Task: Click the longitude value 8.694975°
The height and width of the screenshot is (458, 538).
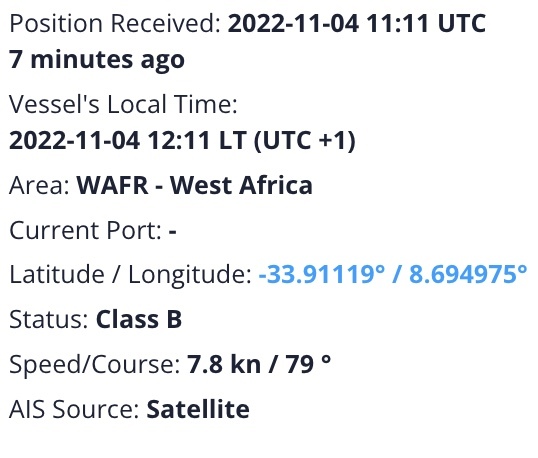Action: tap(468, 274)
